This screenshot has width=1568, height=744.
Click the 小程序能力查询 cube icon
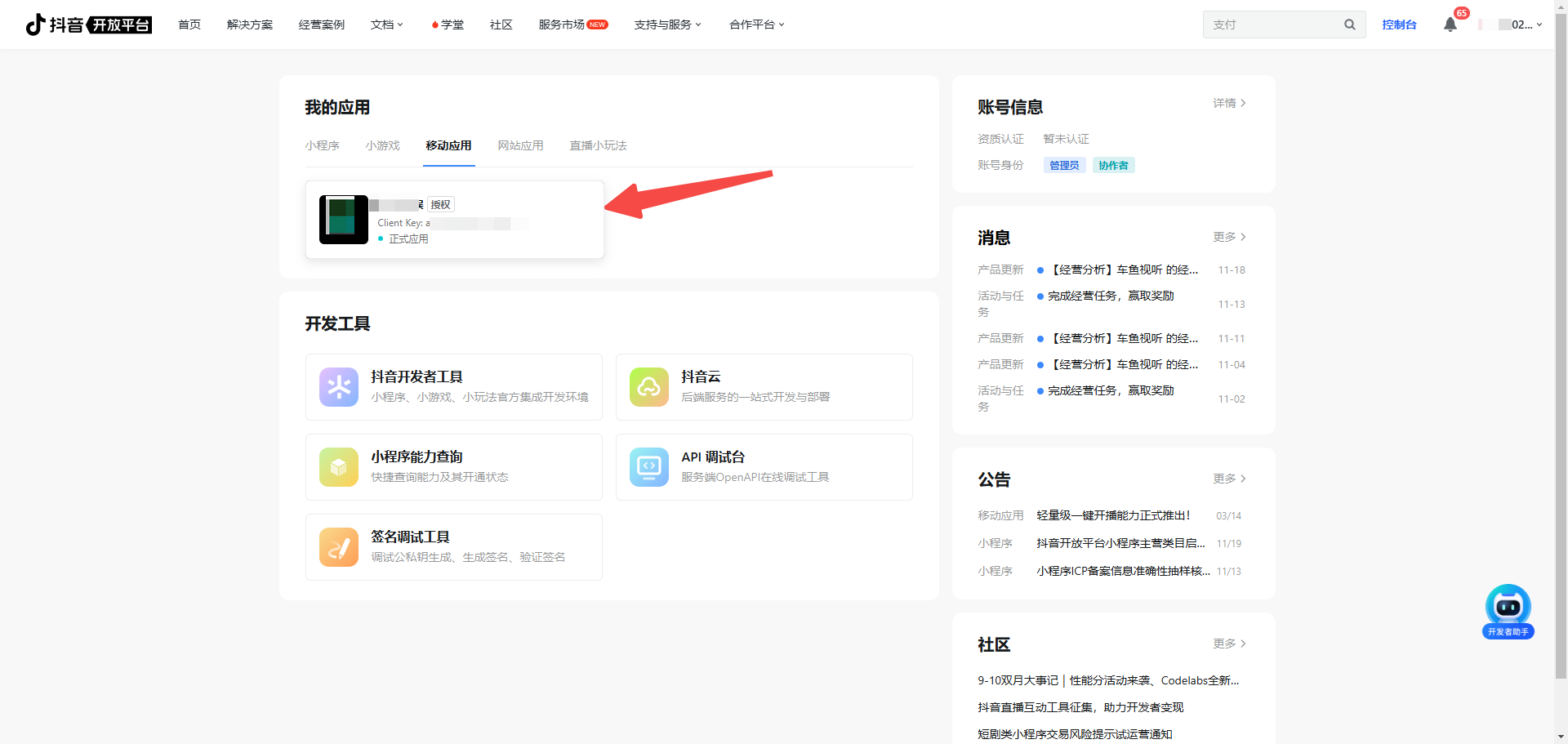tap(339, 467)
